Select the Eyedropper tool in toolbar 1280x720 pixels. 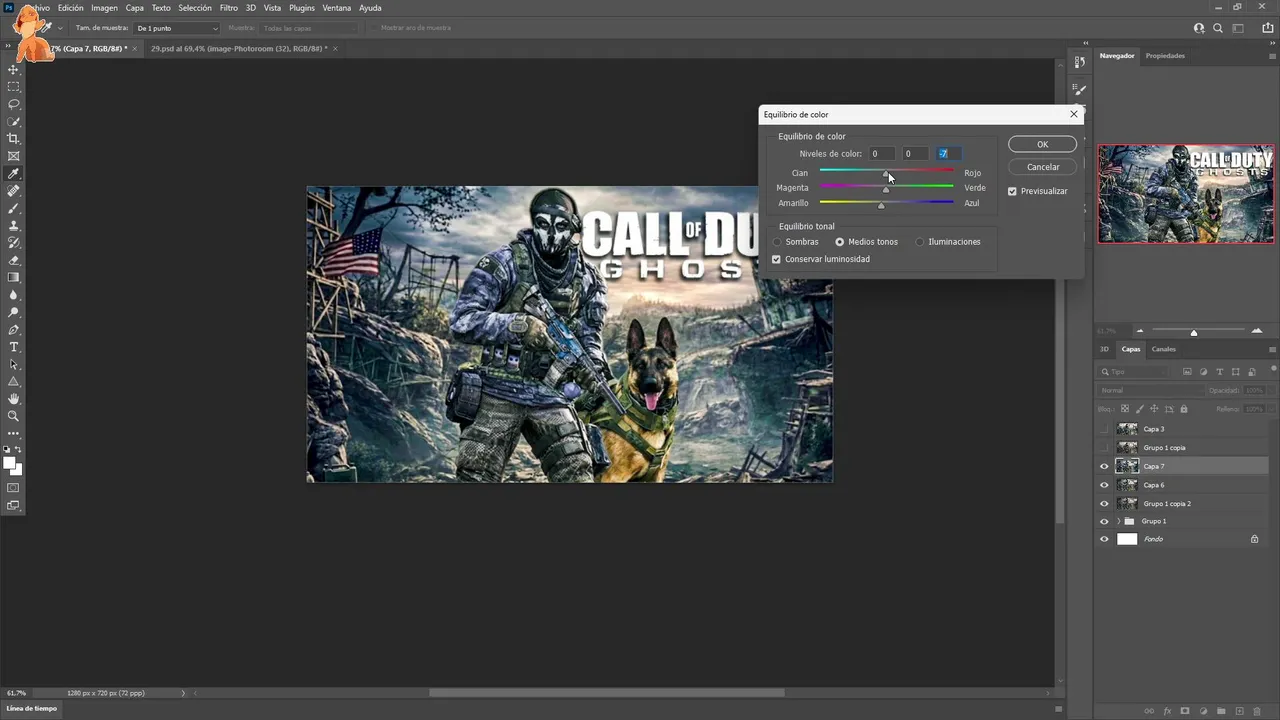(14, 174)
